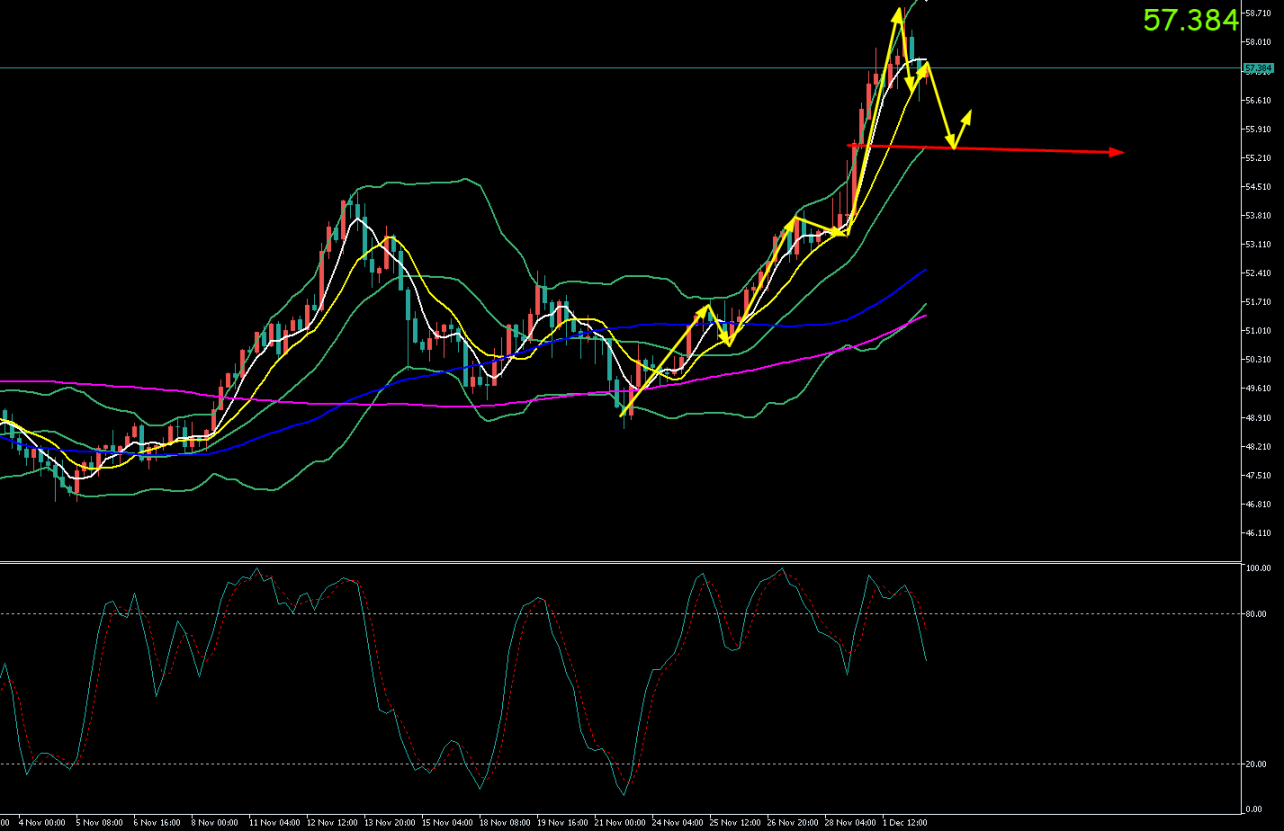Click the large green 57.384 price display
Viewport: 1284px width, 831px height.
[x=1189, y=20]
